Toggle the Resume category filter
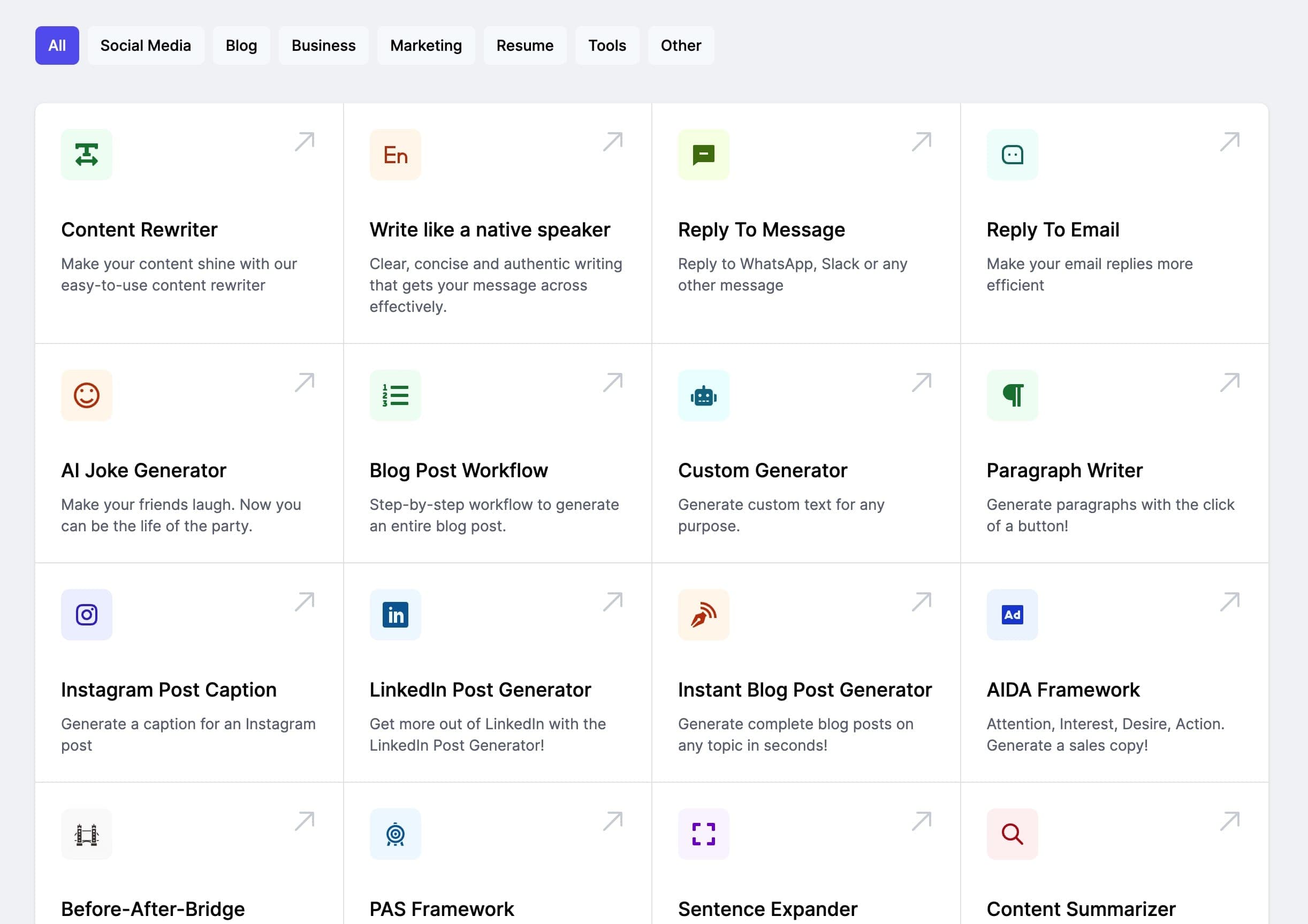The image size is (1308, 924). (525, 45)
